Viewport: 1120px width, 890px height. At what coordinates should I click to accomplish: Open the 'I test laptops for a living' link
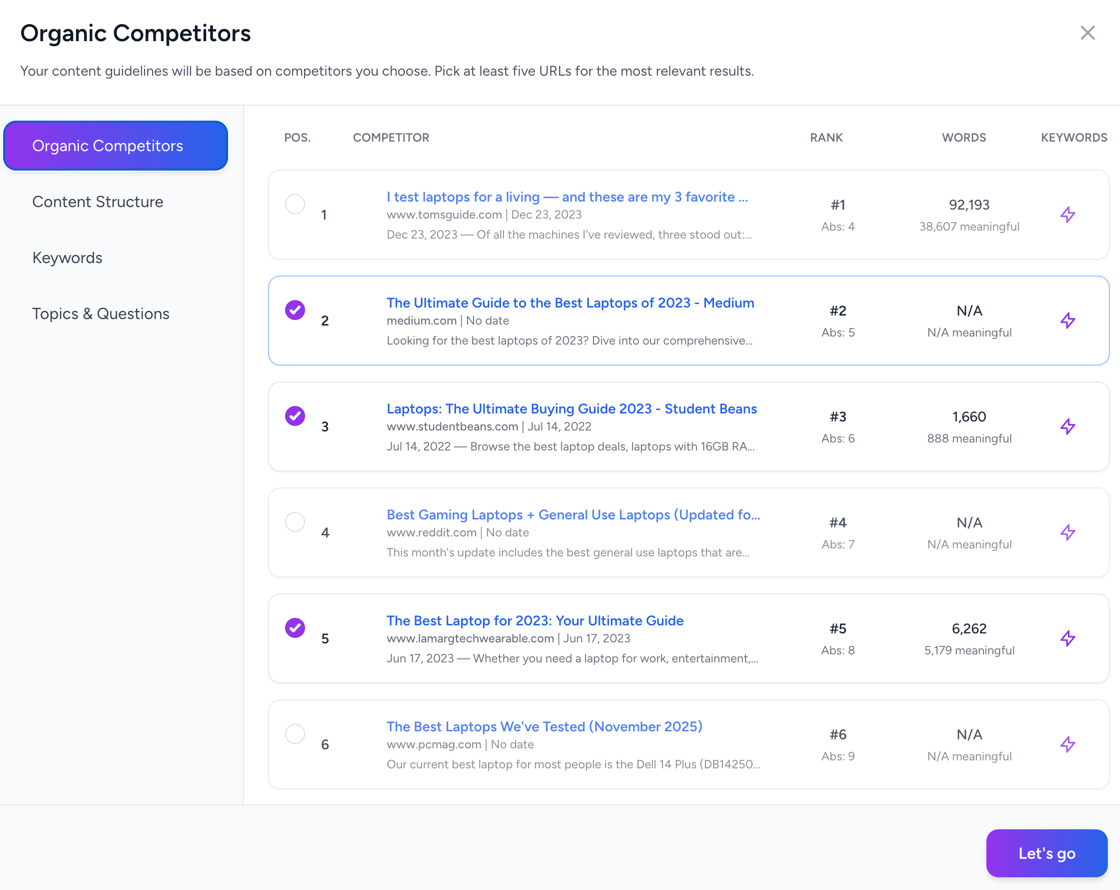[567, 197]
